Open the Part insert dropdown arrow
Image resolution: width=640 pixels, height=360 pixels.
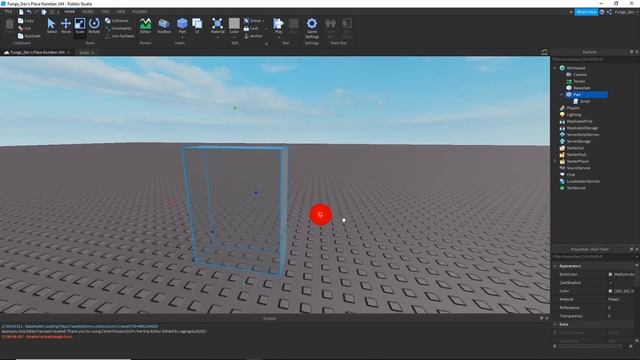tap(182, 37)
